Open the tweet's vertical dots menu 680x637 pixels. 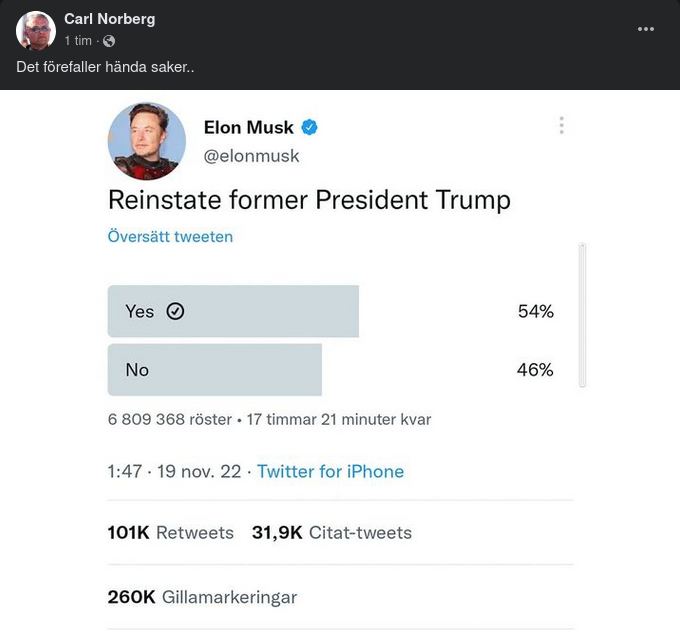pos(561,125)
